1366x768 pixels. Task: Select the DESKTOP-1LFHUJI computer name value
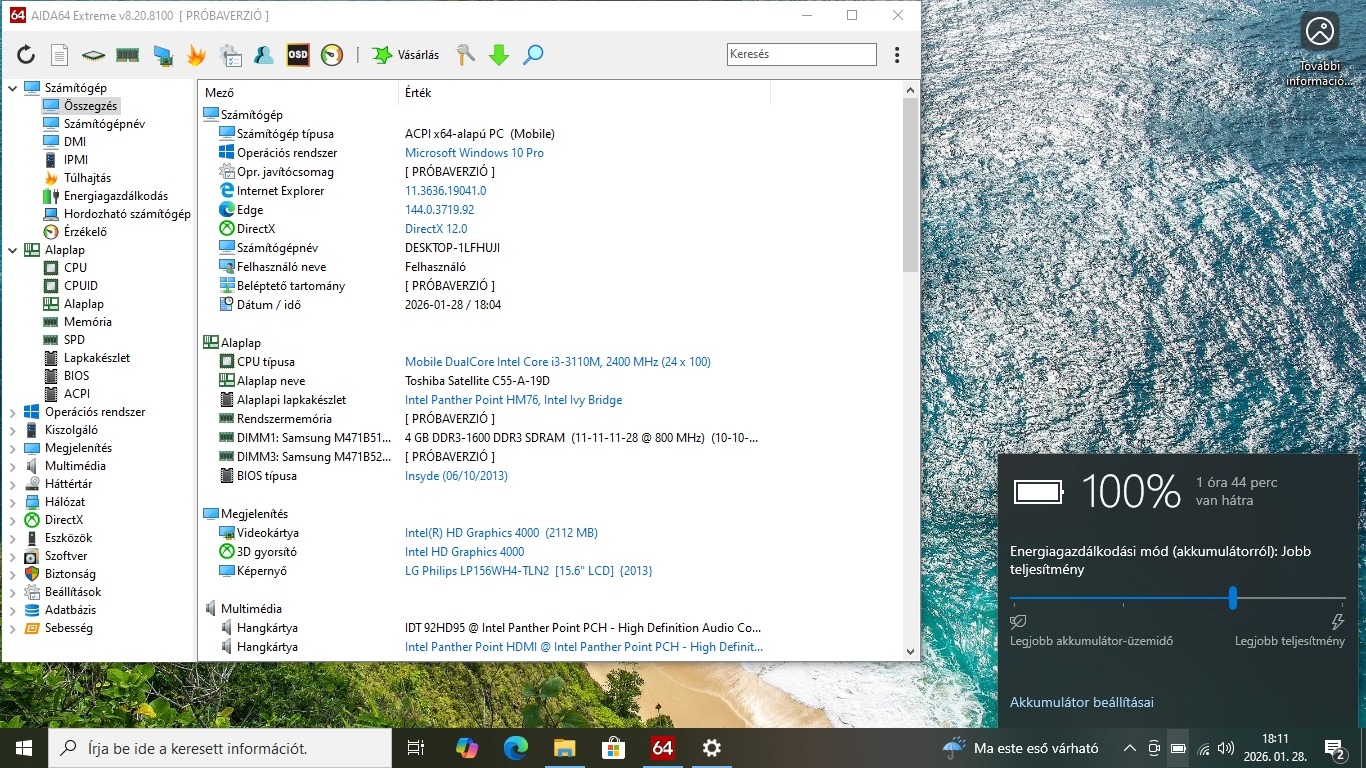(452, 248)
